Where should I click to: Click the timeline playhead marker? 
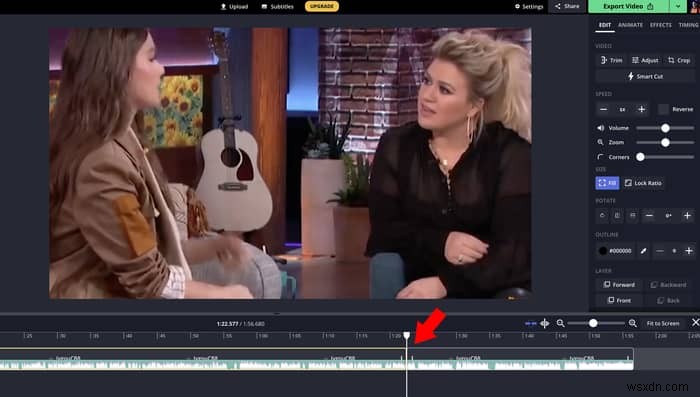click(407, 335)
